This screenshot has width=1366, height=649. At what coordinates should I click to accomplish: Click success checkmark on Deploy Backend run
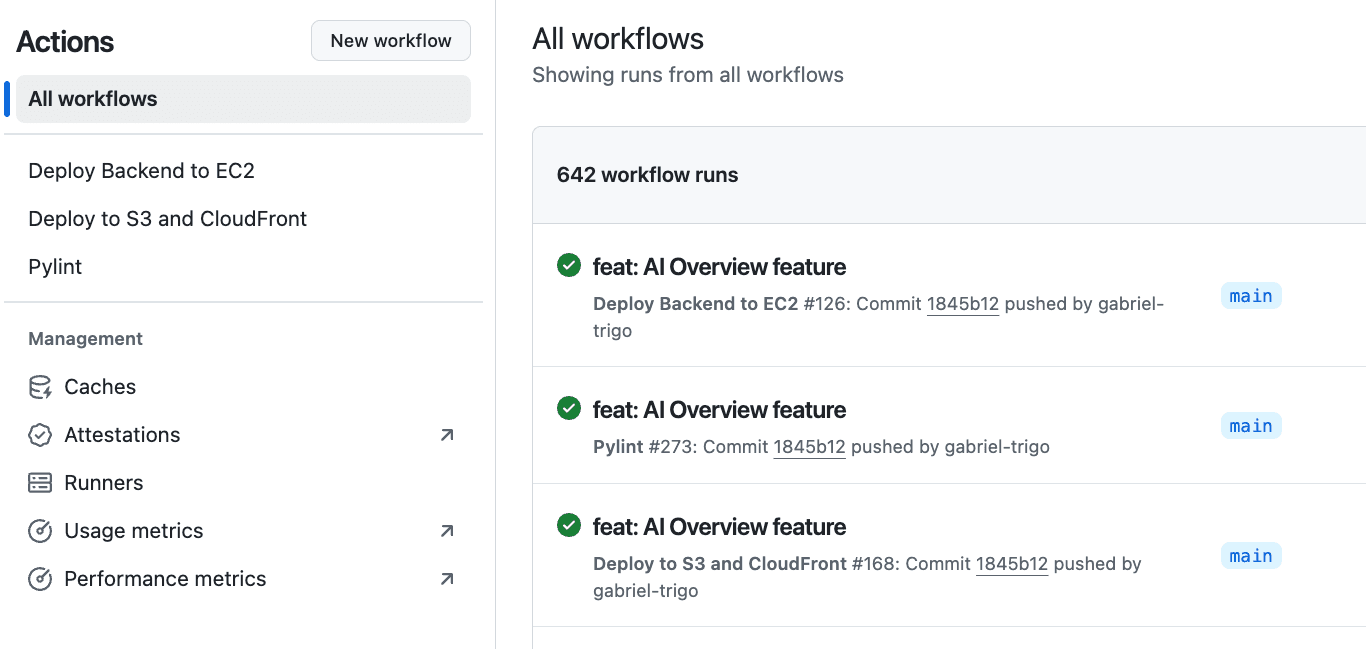click(568, 266)
